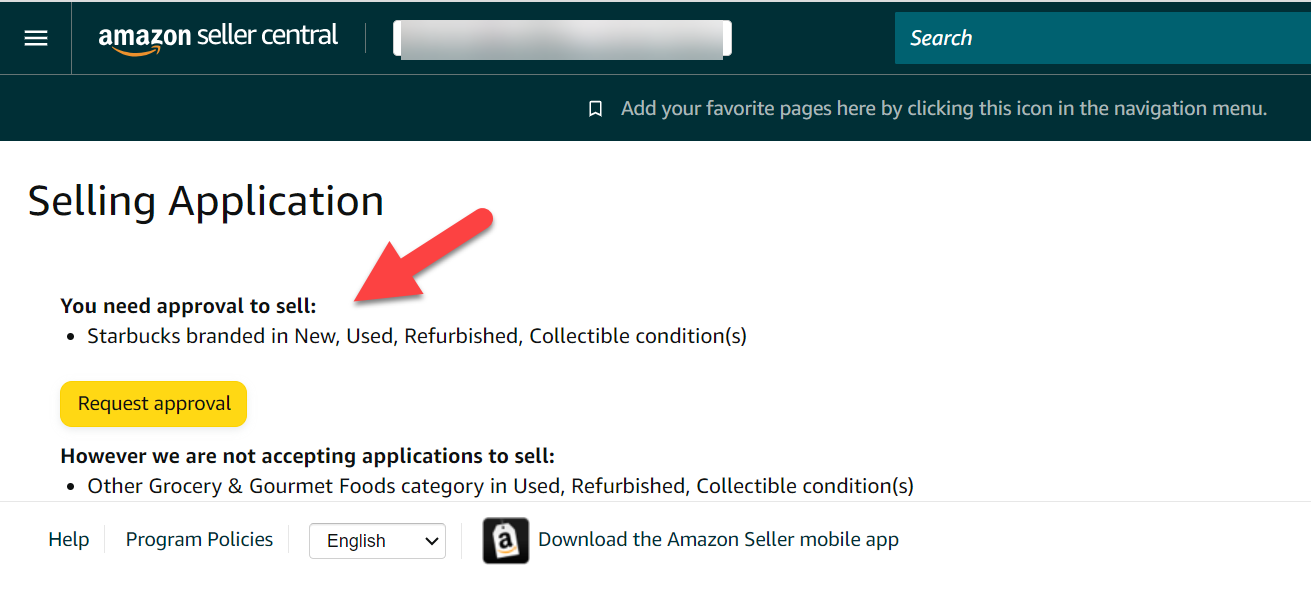Click the 'Add your favorite pages here' hint
The width and height of the screenshot is (1311, 603).
tap(944, 108)
